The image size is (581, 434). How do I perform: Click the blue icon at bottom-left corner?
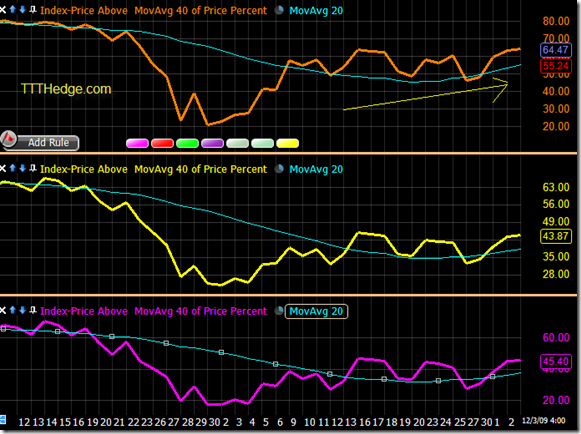(3, 420)
